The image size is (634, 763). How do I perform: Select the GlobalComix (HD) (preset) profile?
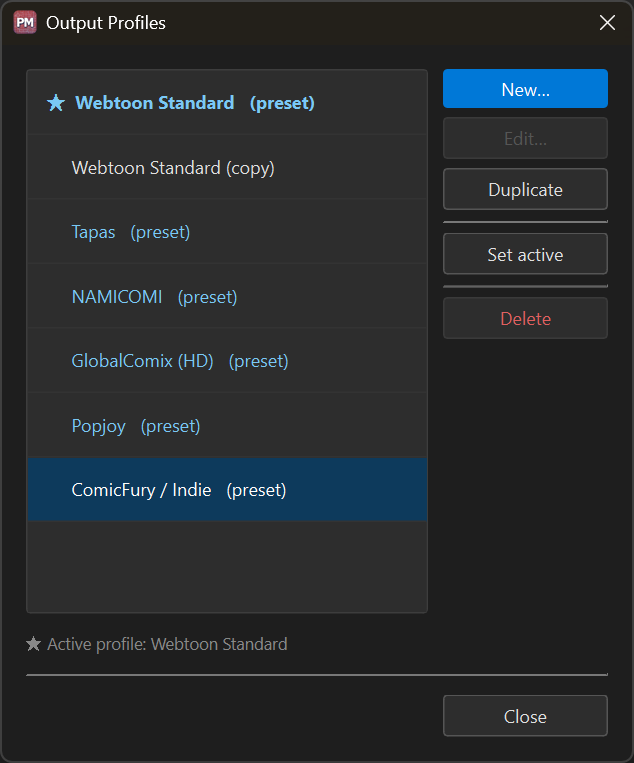[x=227, y=361]
